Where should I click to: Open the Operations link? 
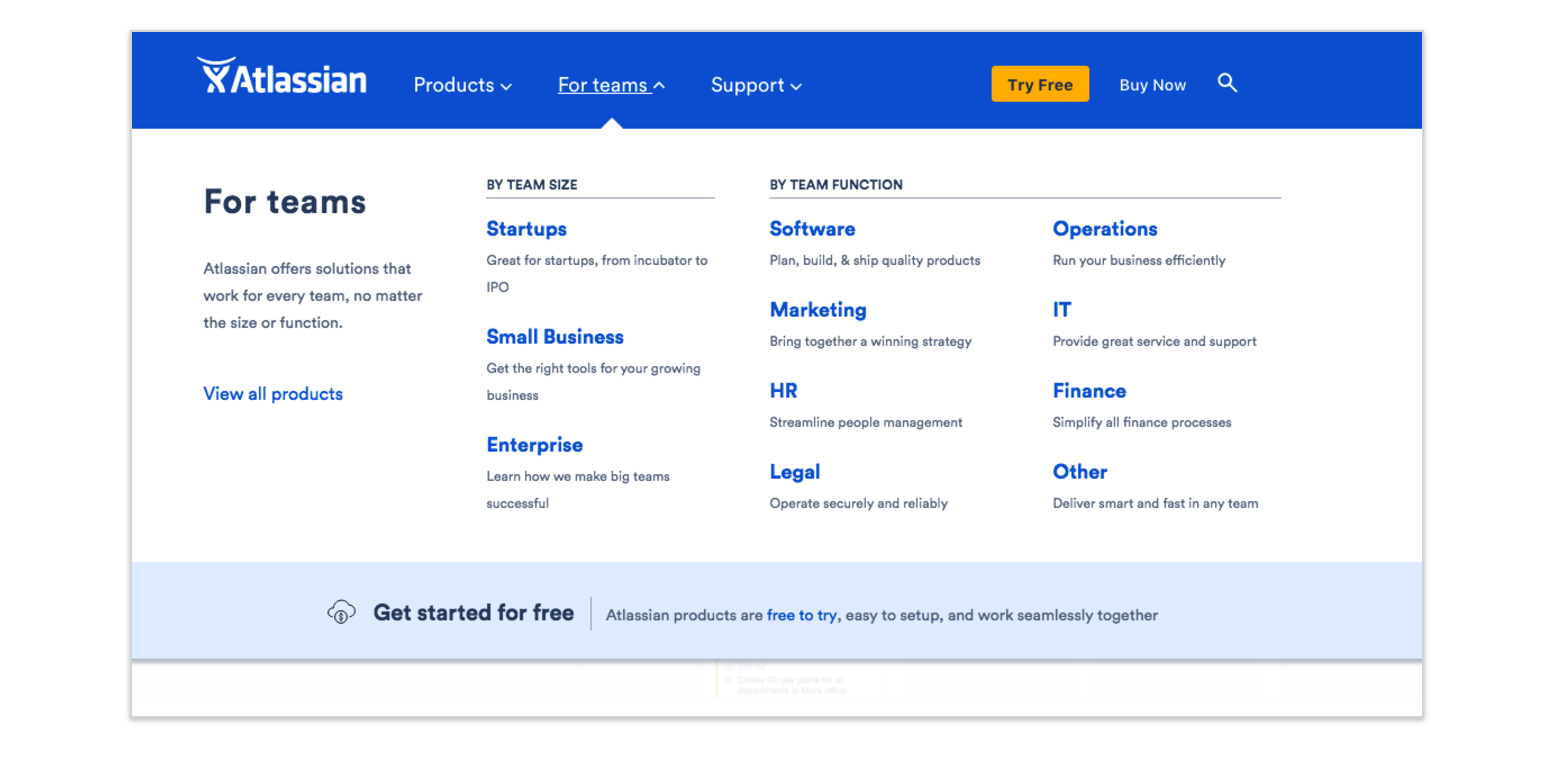click(1105, 229)
